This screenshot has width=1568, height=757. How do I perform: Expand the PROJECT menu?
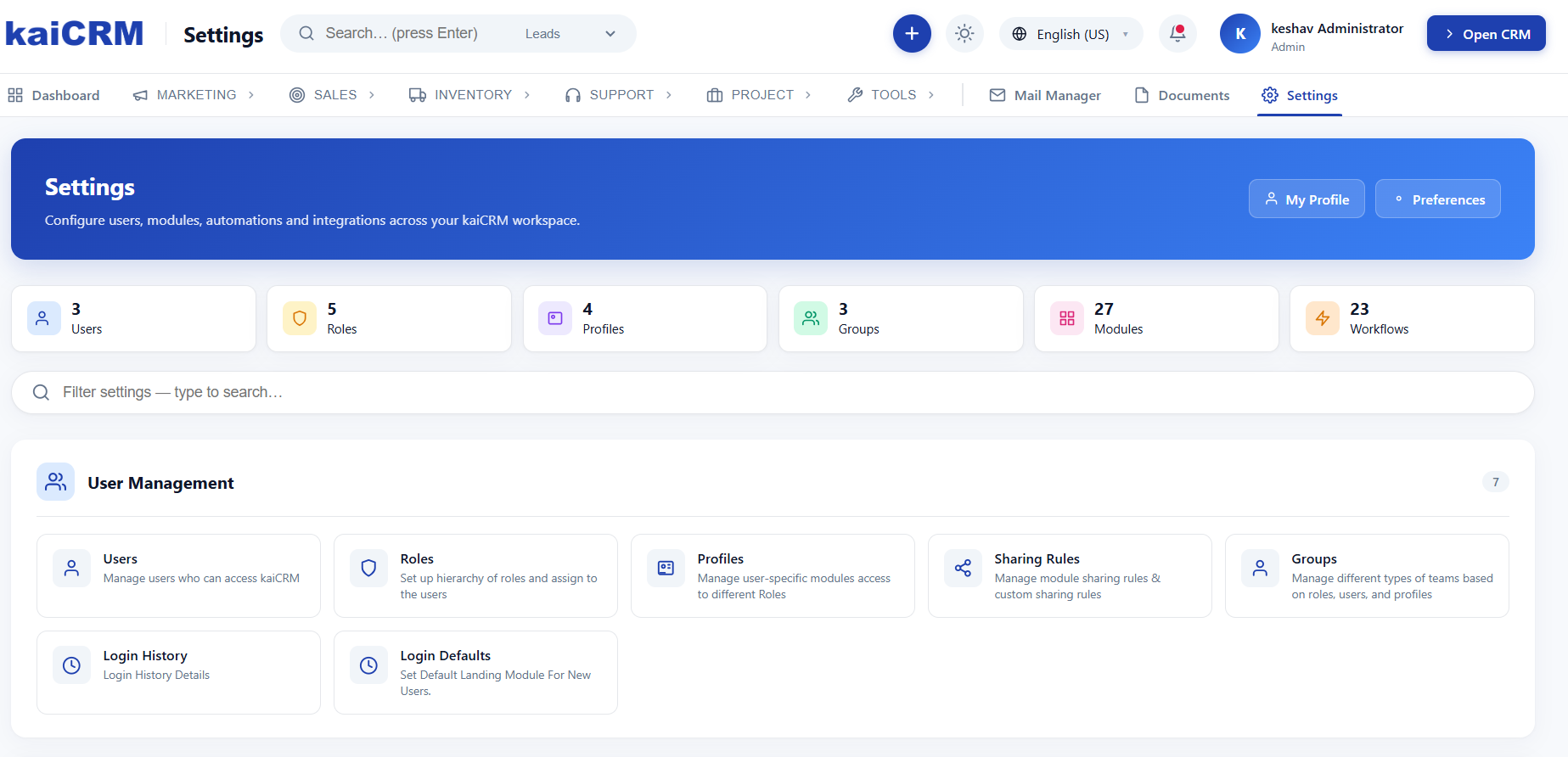click(x=759, y=95)
